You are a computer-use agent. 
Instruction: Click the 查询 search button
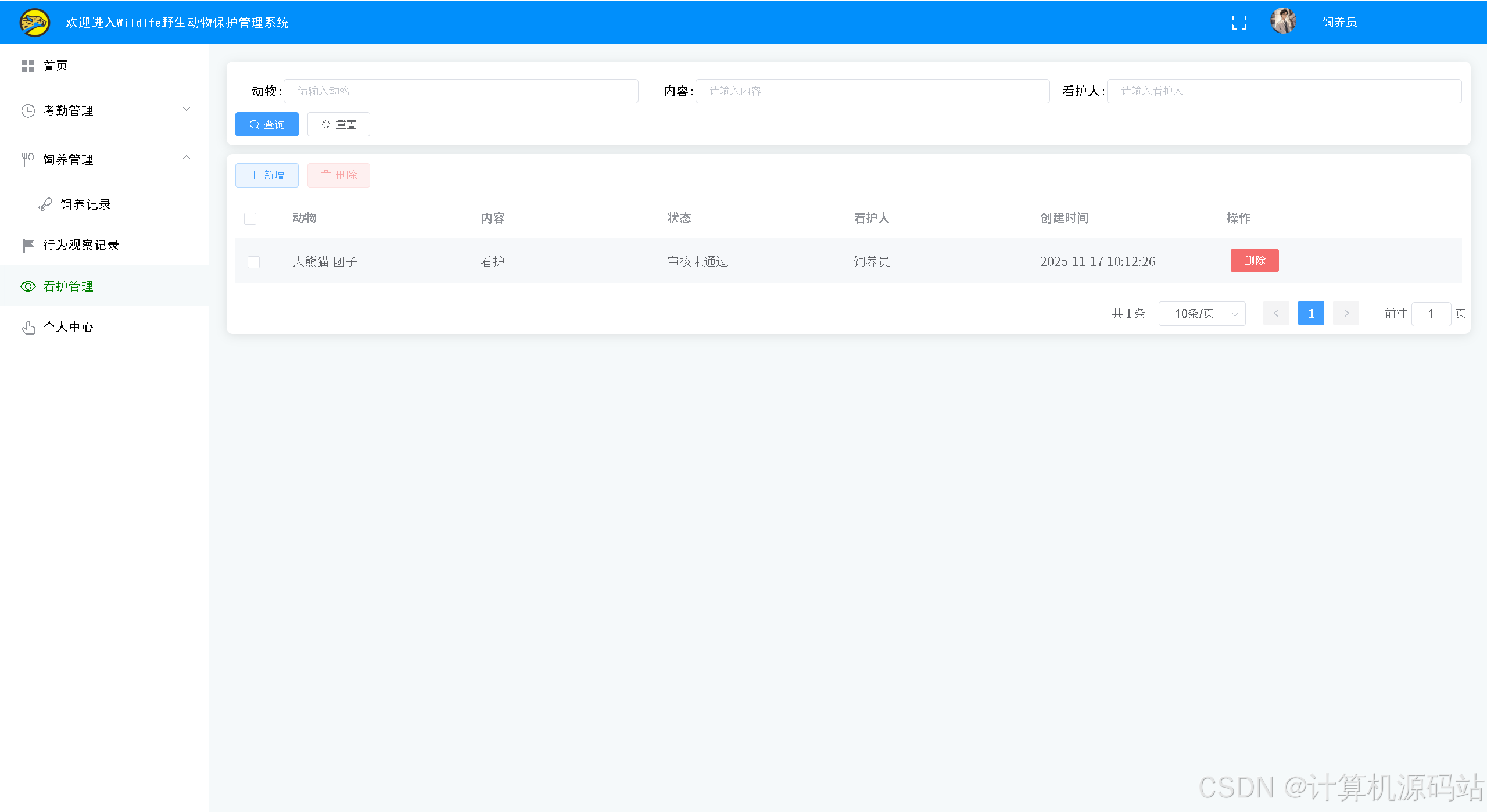(267, 124)
